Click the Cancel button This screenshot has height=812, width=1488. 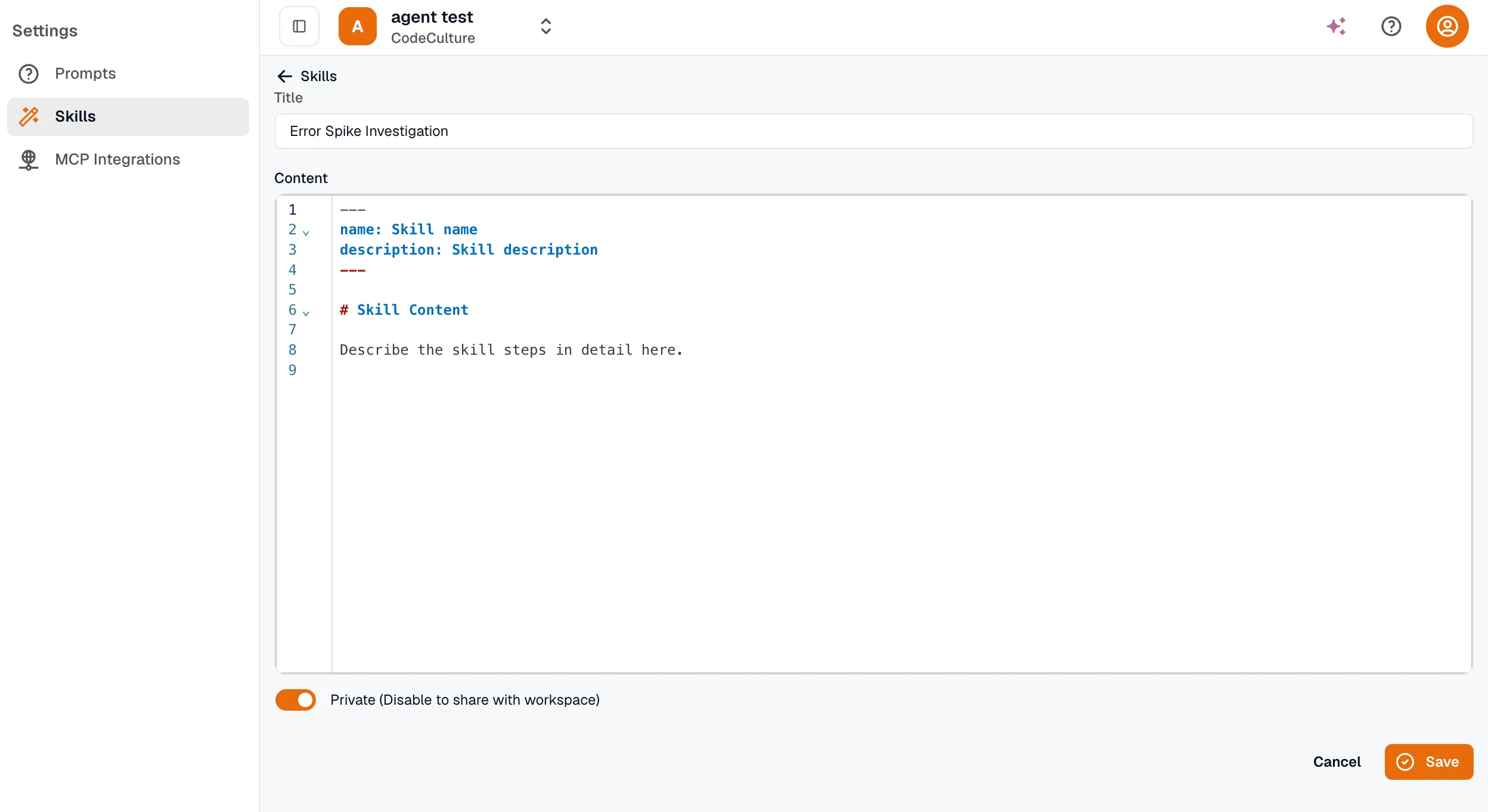pos(1337,762)
